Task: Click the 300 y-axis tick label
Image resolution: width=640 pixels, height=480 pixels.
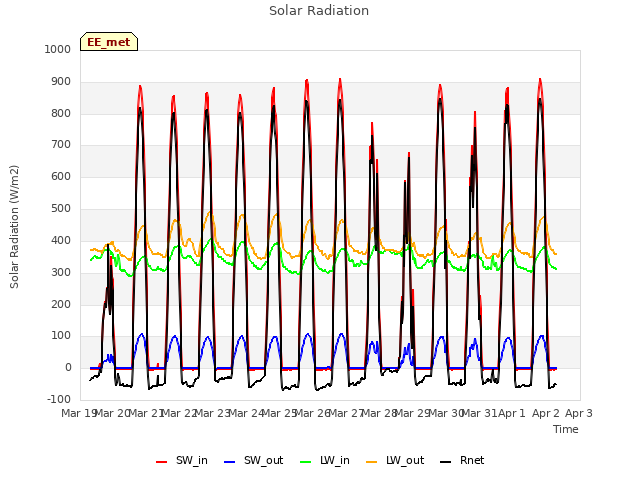Action: click(x=61, y=272)
